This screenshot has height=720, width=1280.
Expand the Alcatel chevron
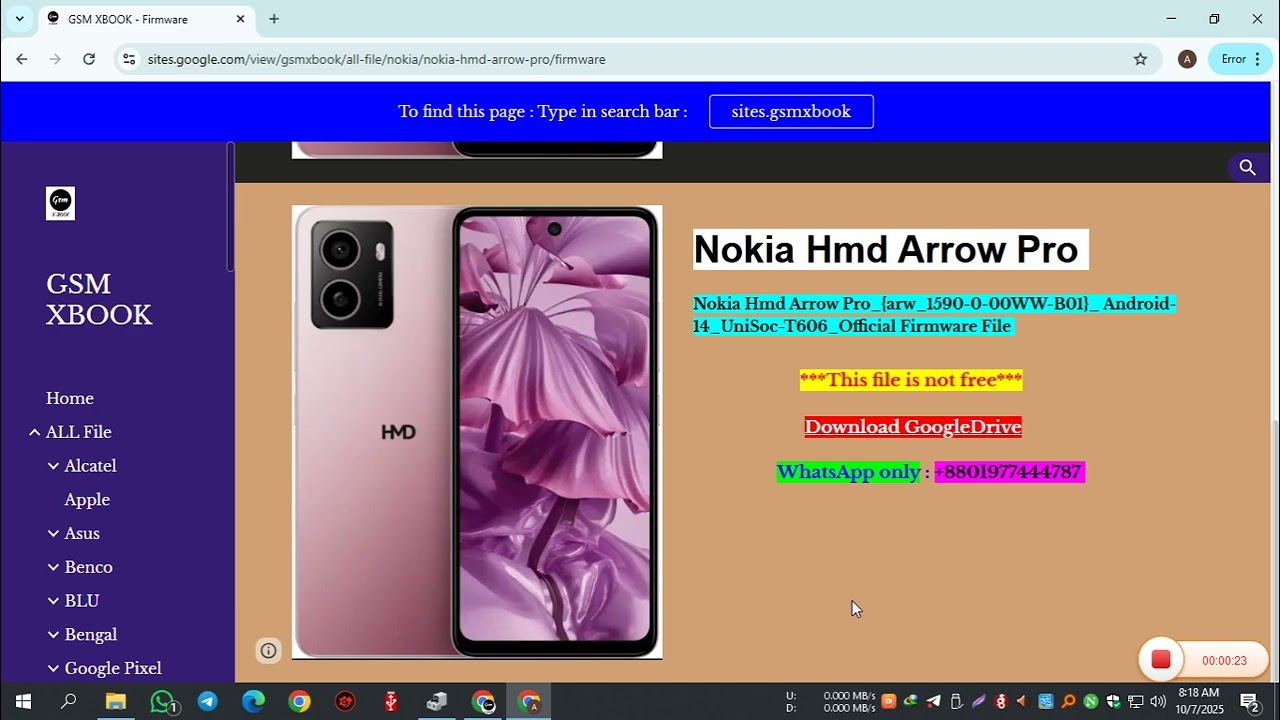click(54, 466)
